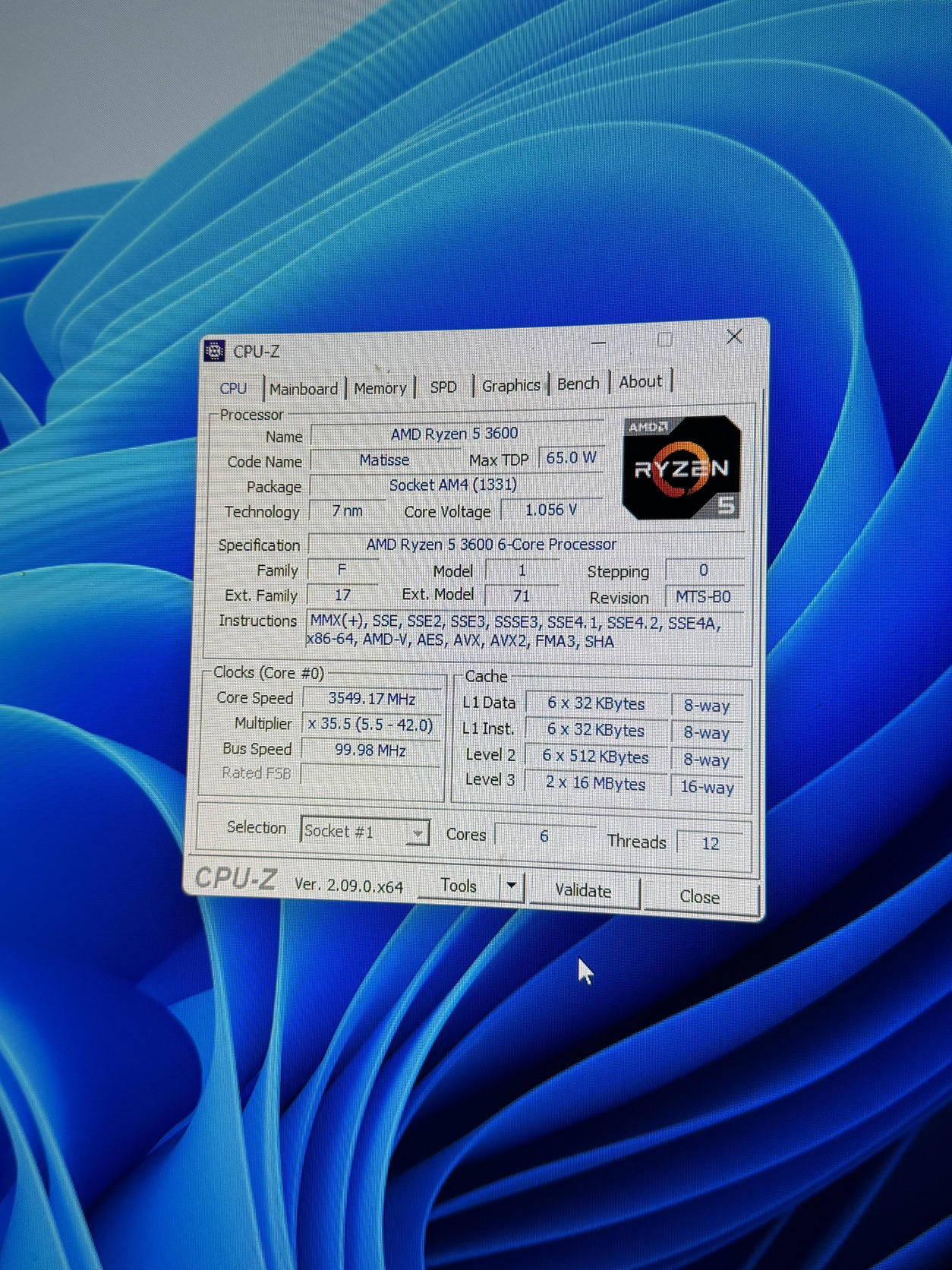Click the Ext. Family value '17'
The image size is (952, 1270).
[x=342, y=595]
